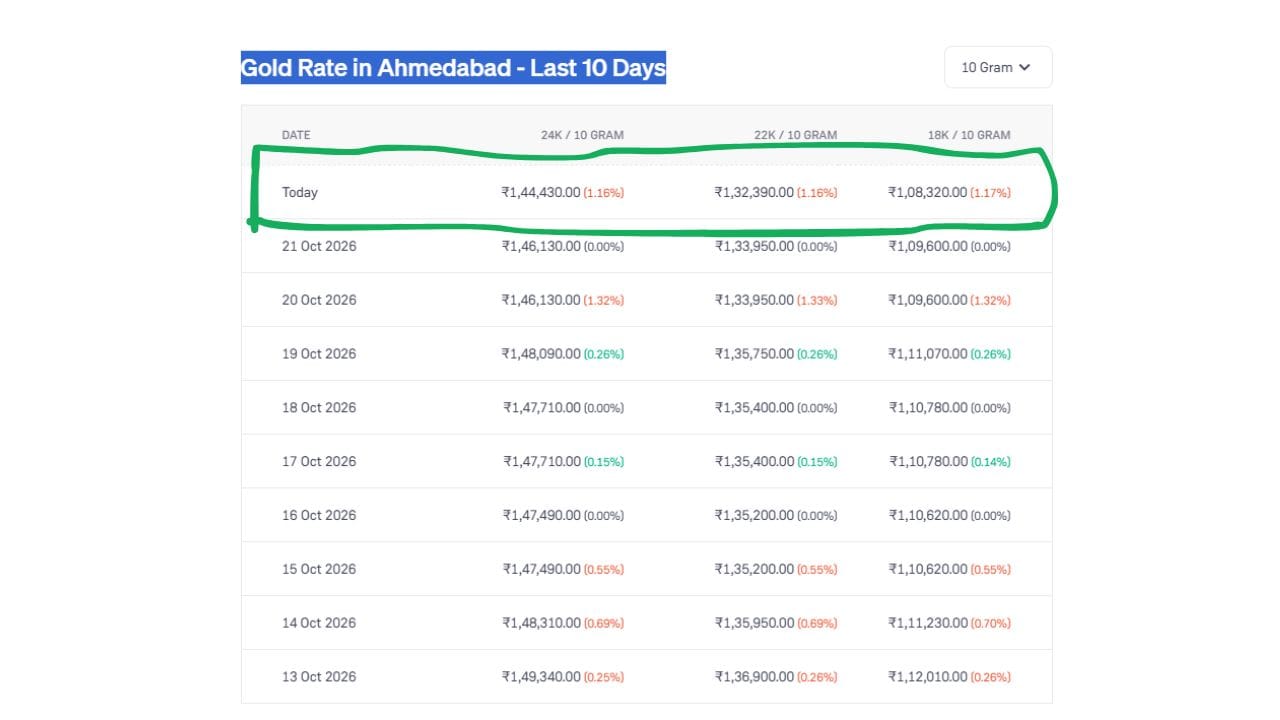The height and width of the screenshot is (720, 1280).
Task: Click the 18K price ₹1,11,230.00
Action: tap(928, 623)
